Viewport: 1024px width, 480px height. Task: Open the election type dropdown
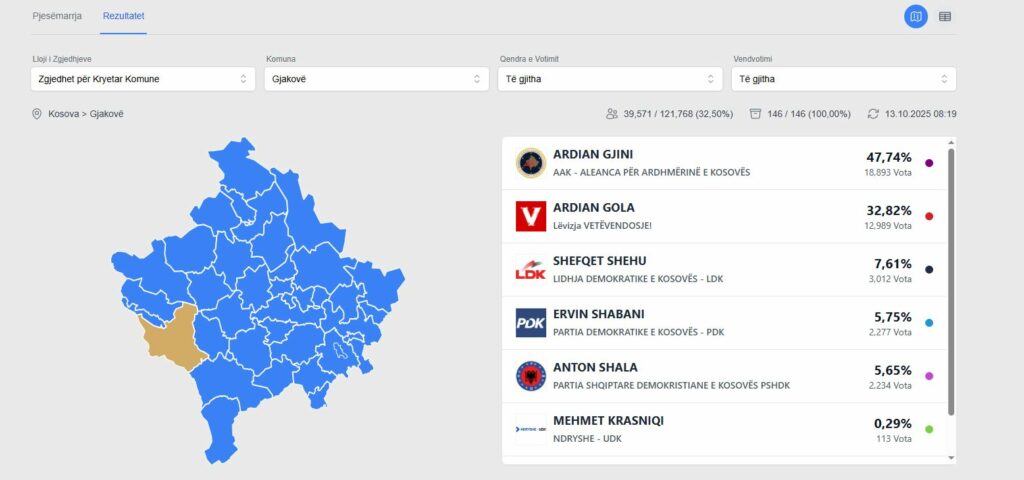143,79
